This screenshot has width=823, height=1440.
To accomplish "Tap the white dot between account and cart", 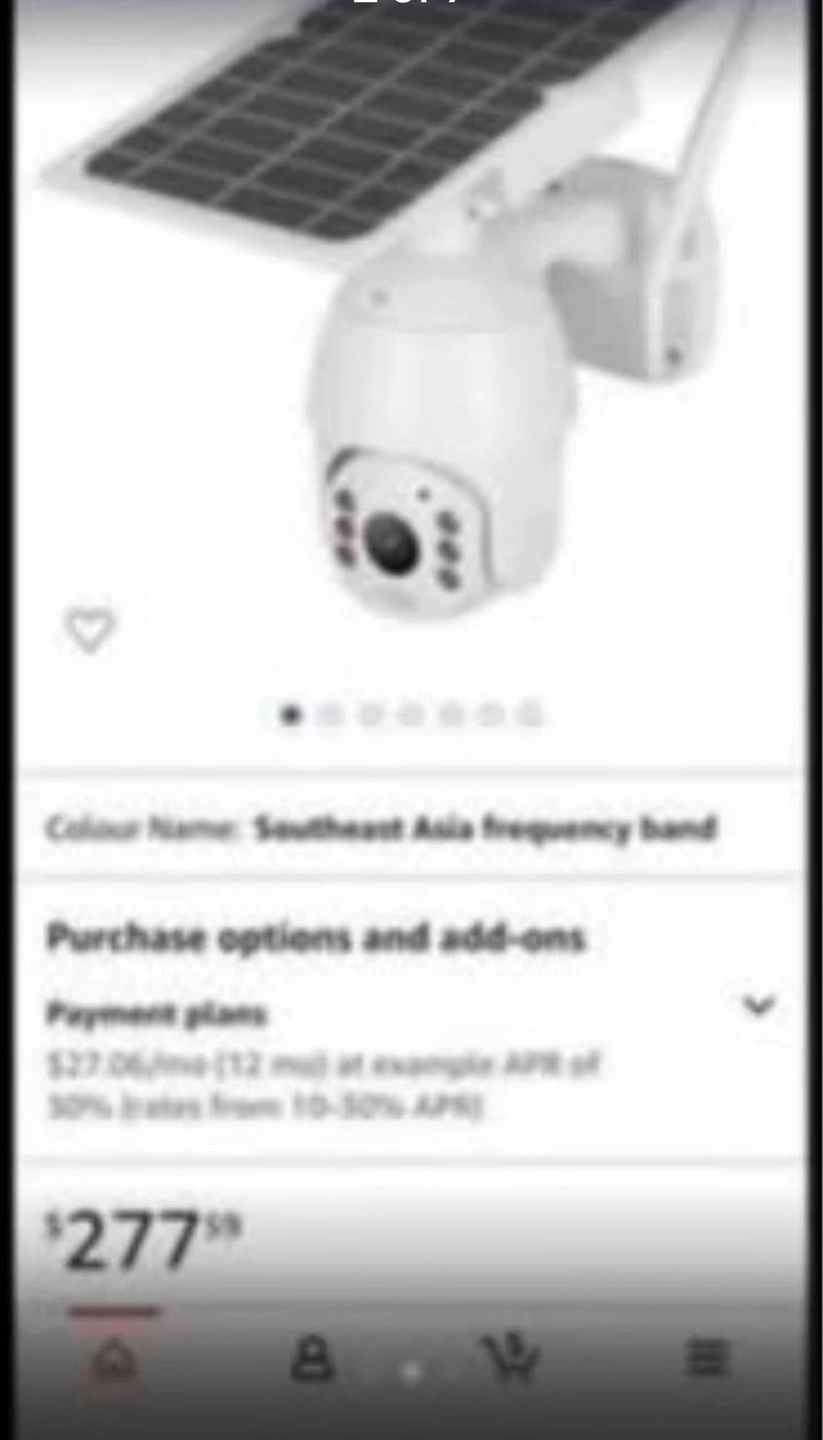I will [410, 1372].
